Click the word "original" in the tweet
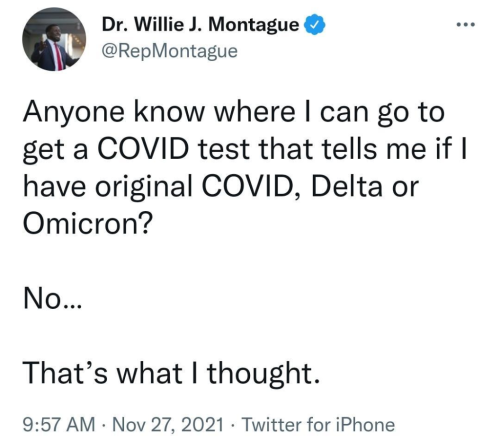500x441 pixels. [144, 188]
